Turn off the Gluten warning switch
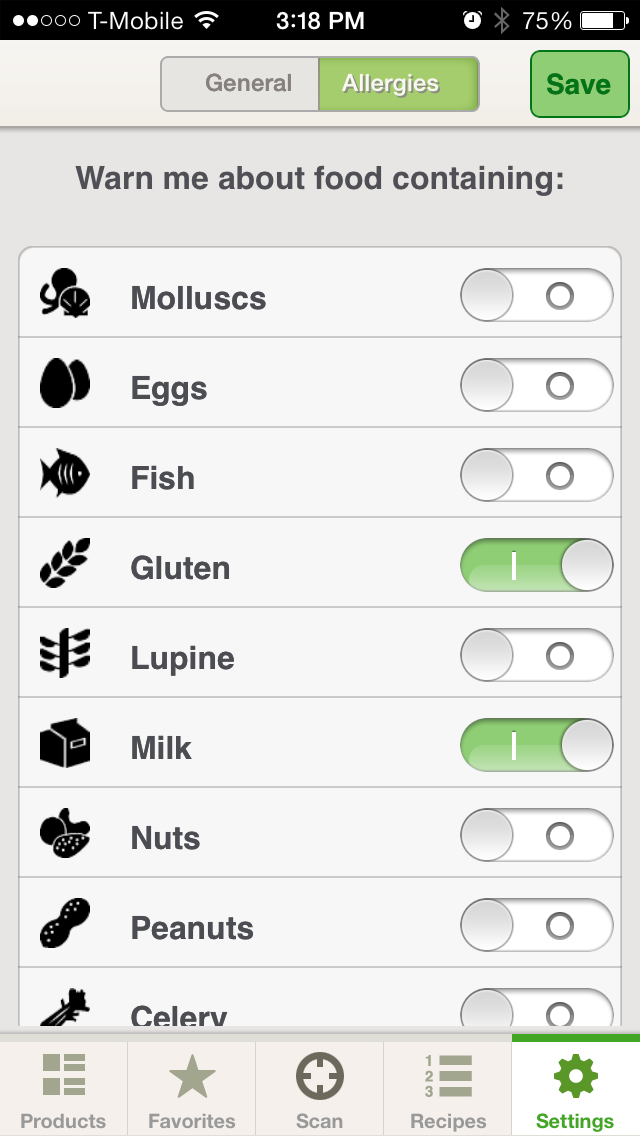Screen dimensions: 640x1136 (536, 565)
